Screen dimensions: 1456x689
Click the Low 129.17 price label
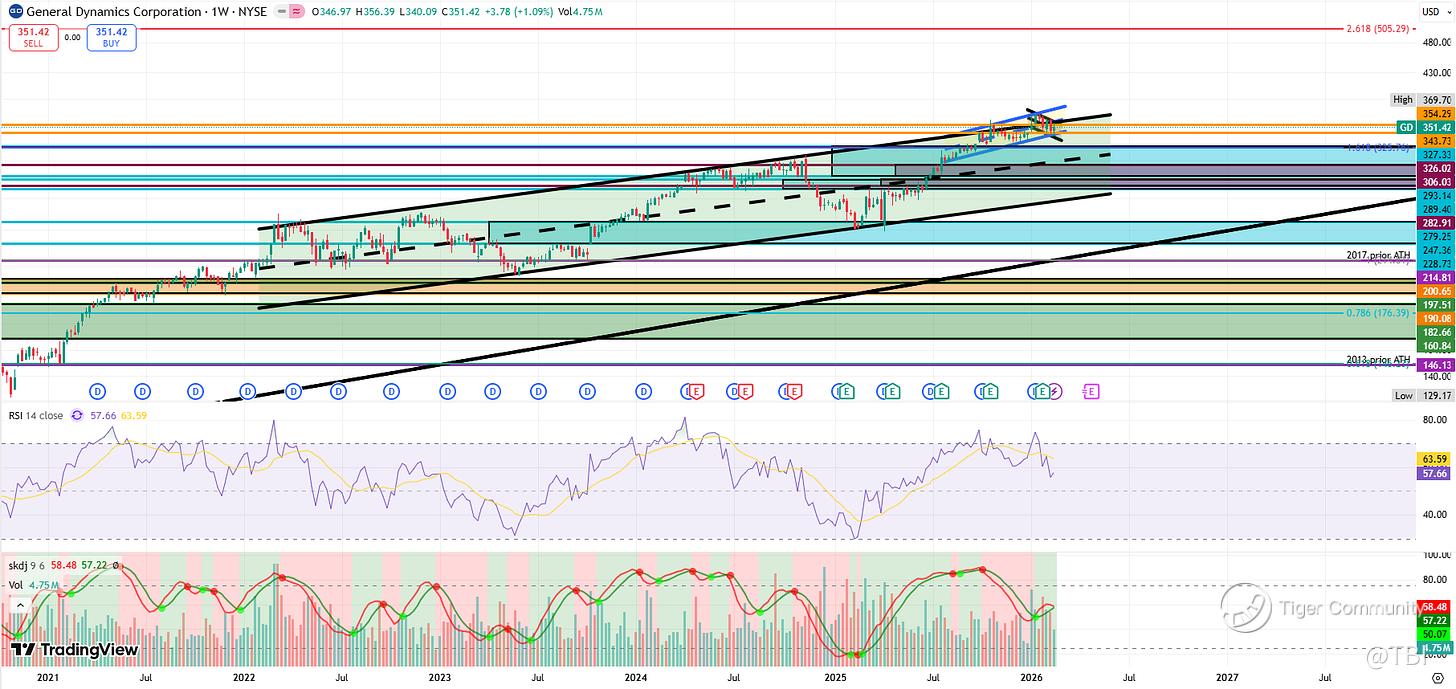click(x=1421, y=396)
